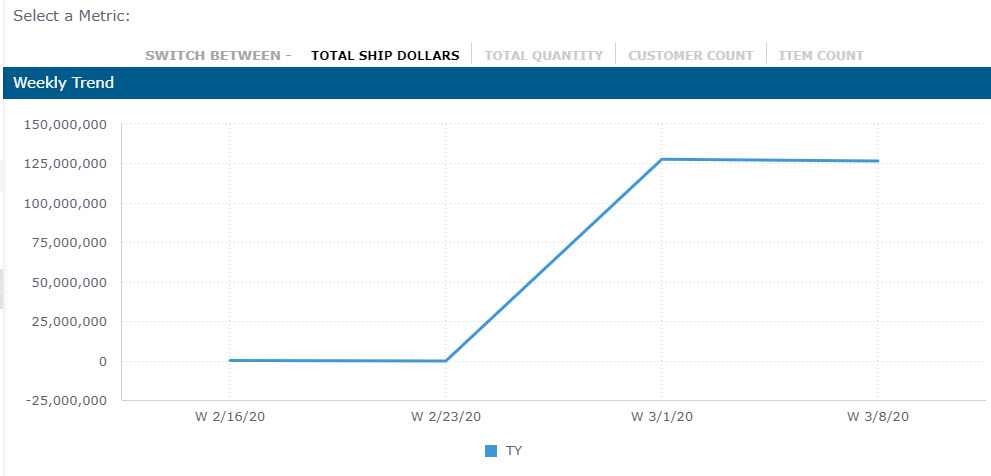Click the 0 value on y-axis
The image size is (991, 476).
click(x=102, y=361)
